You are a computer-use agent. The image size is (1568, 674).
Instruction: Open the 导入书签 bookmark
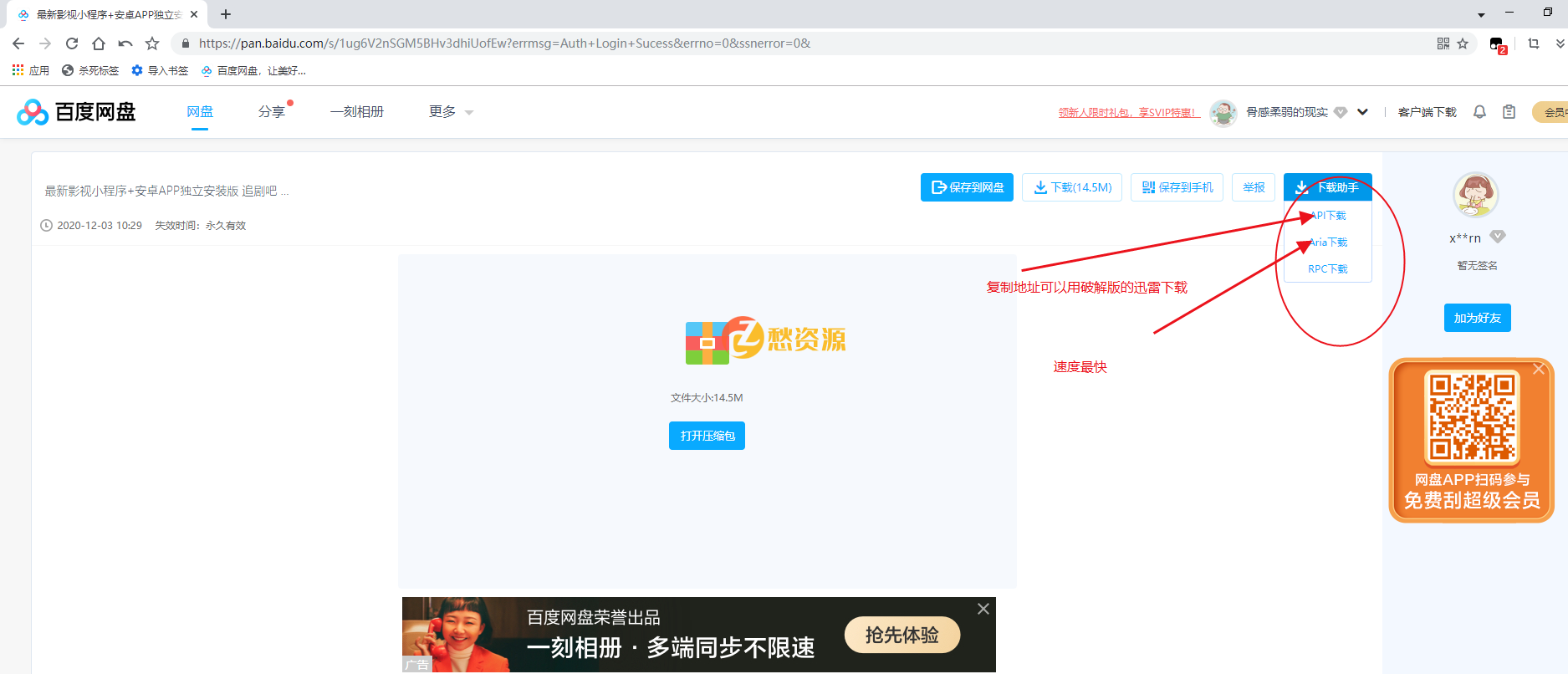coord(160,70)
